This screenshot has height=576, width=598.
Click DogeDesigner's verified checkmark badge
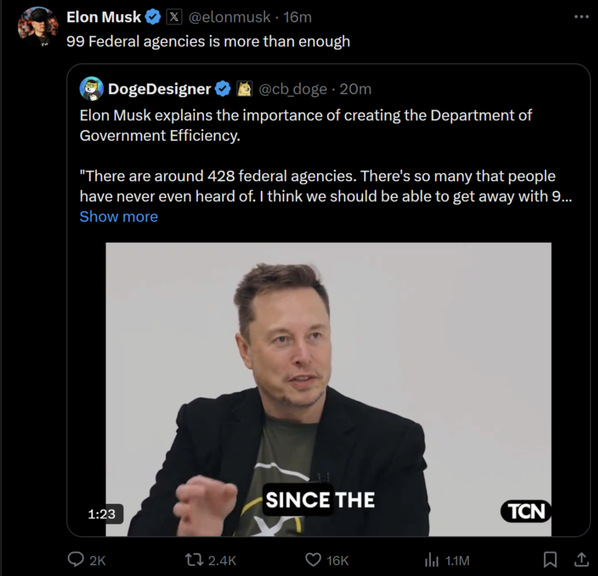click(223, 89)
